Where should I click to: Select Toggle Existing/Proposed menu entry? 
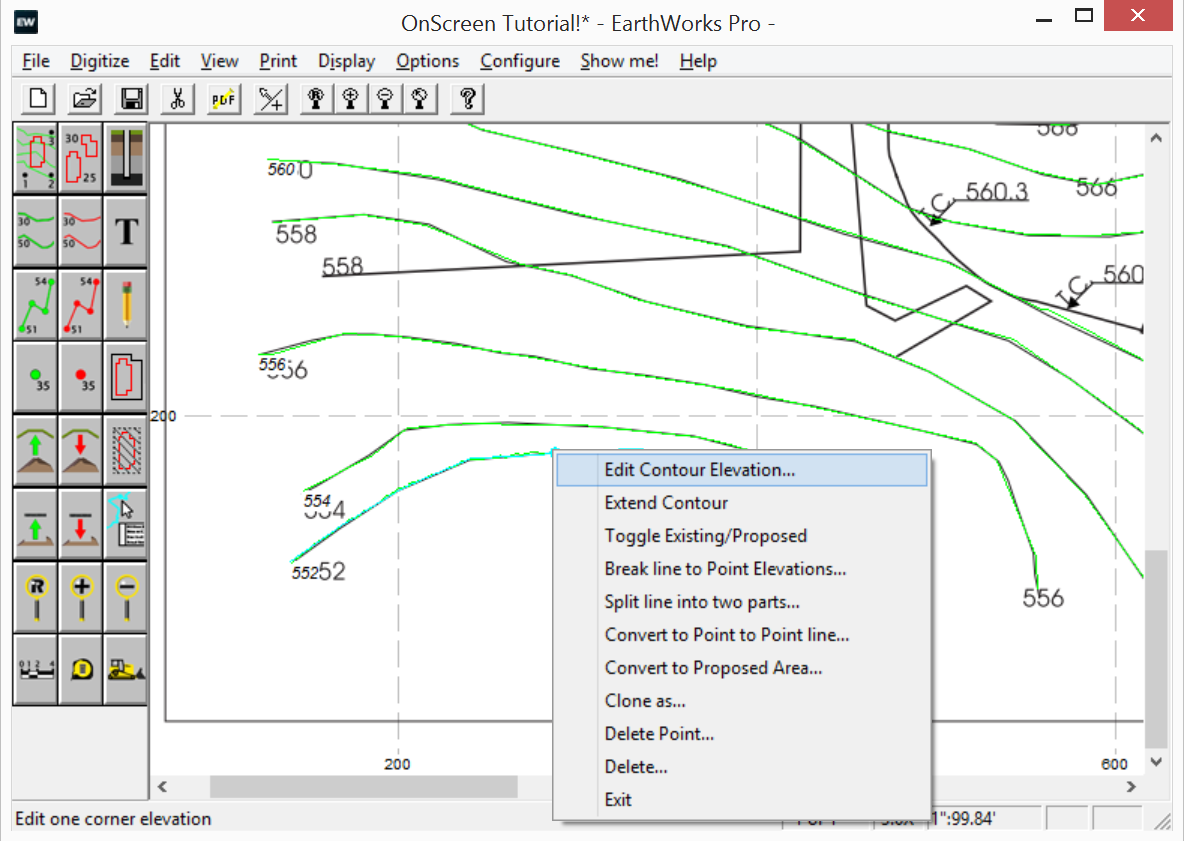742,536
